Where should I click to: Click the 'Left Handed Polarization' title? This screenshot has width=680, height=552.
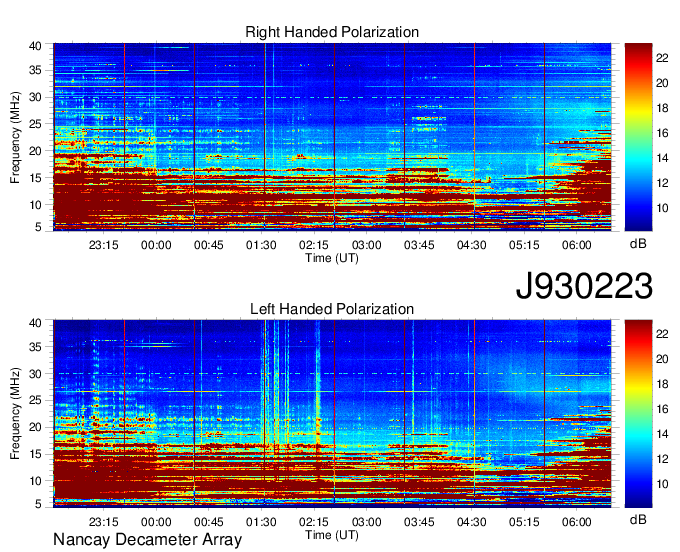pyautogui.click(x=332, y=309)
